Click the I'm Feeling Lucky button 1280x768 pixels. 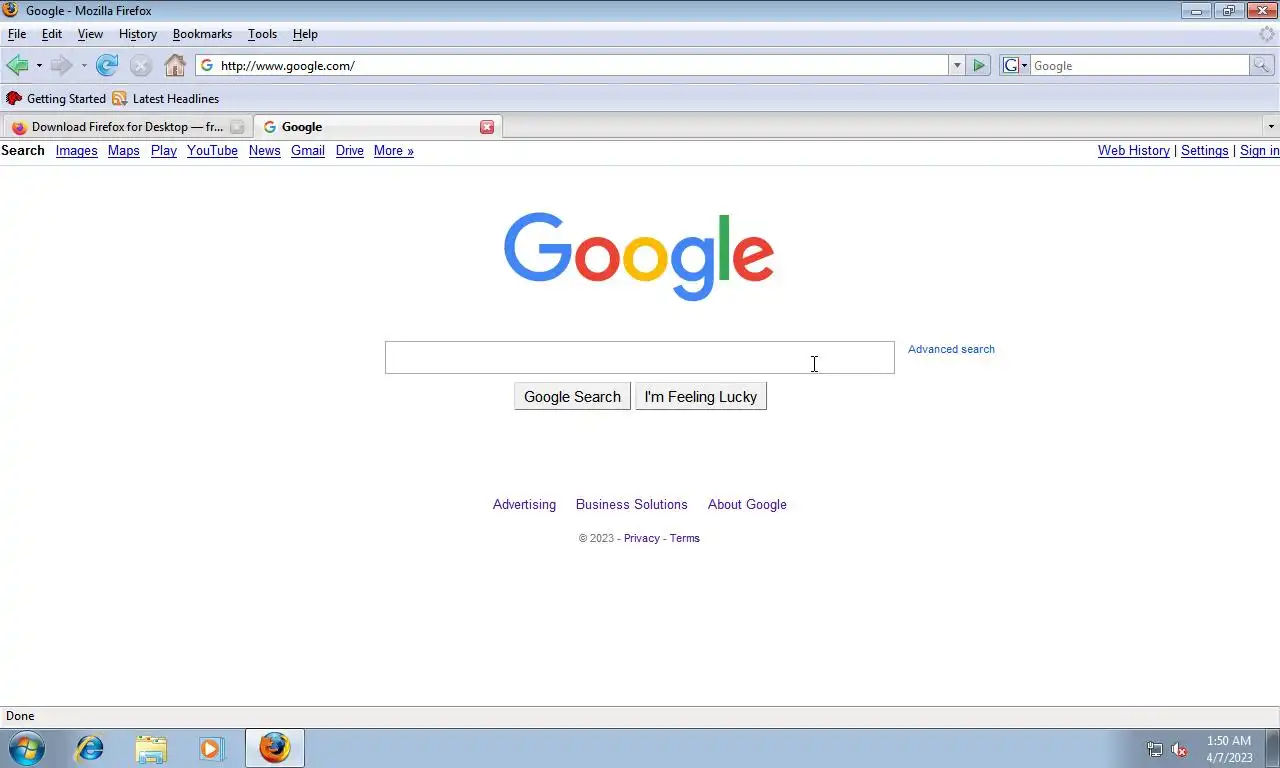pos(701,397)
